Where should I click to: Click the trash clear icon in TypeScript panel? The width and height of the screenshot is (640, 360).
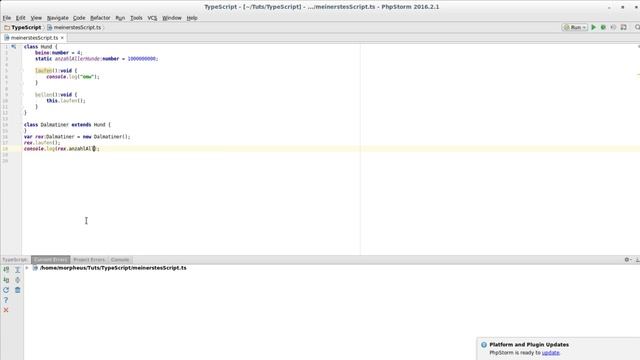coord(18,290)
